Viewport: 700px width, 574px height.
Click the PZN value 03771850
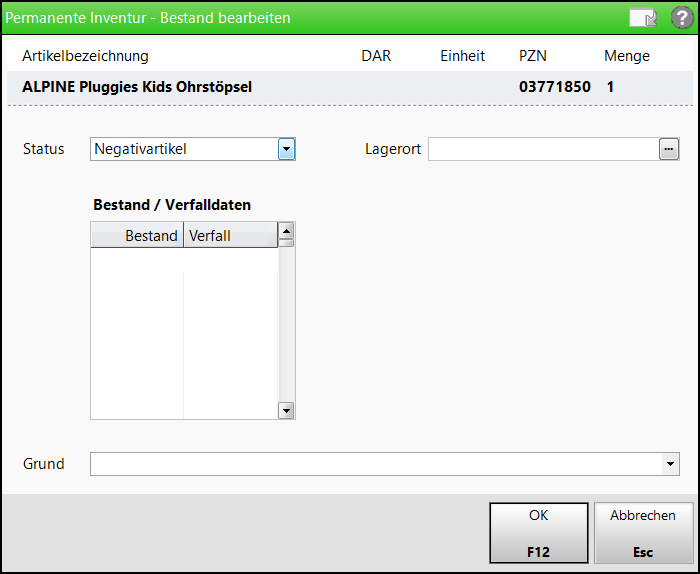click(554, 87)
